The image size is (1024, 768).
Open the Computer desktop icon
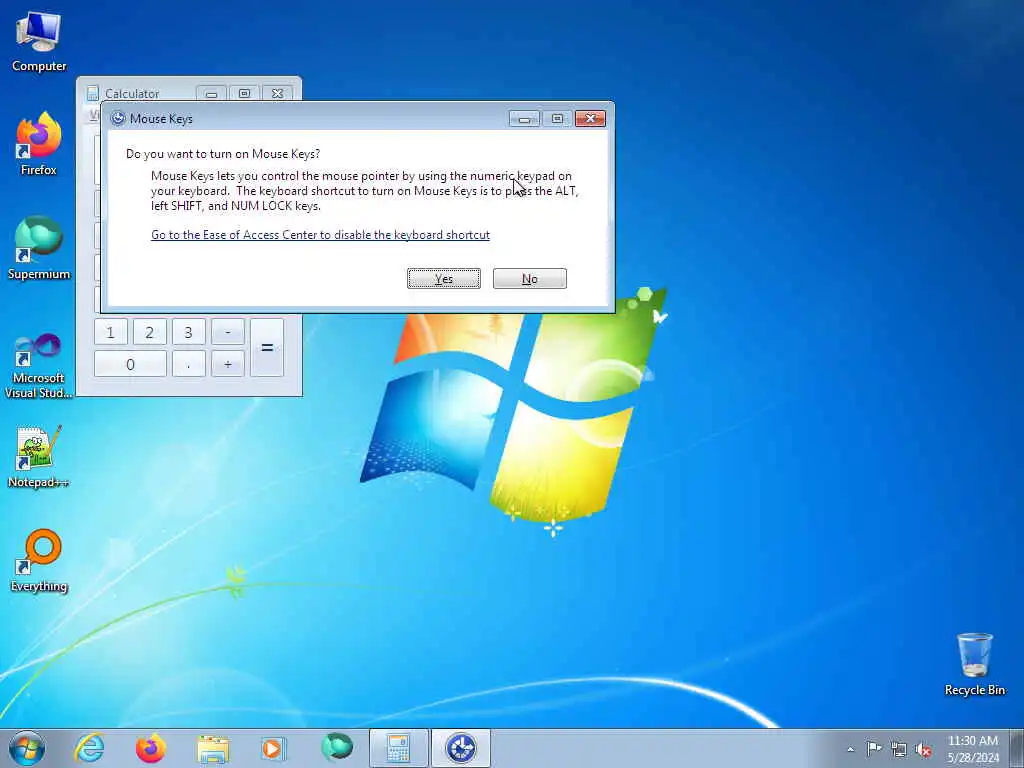point(39,42)
